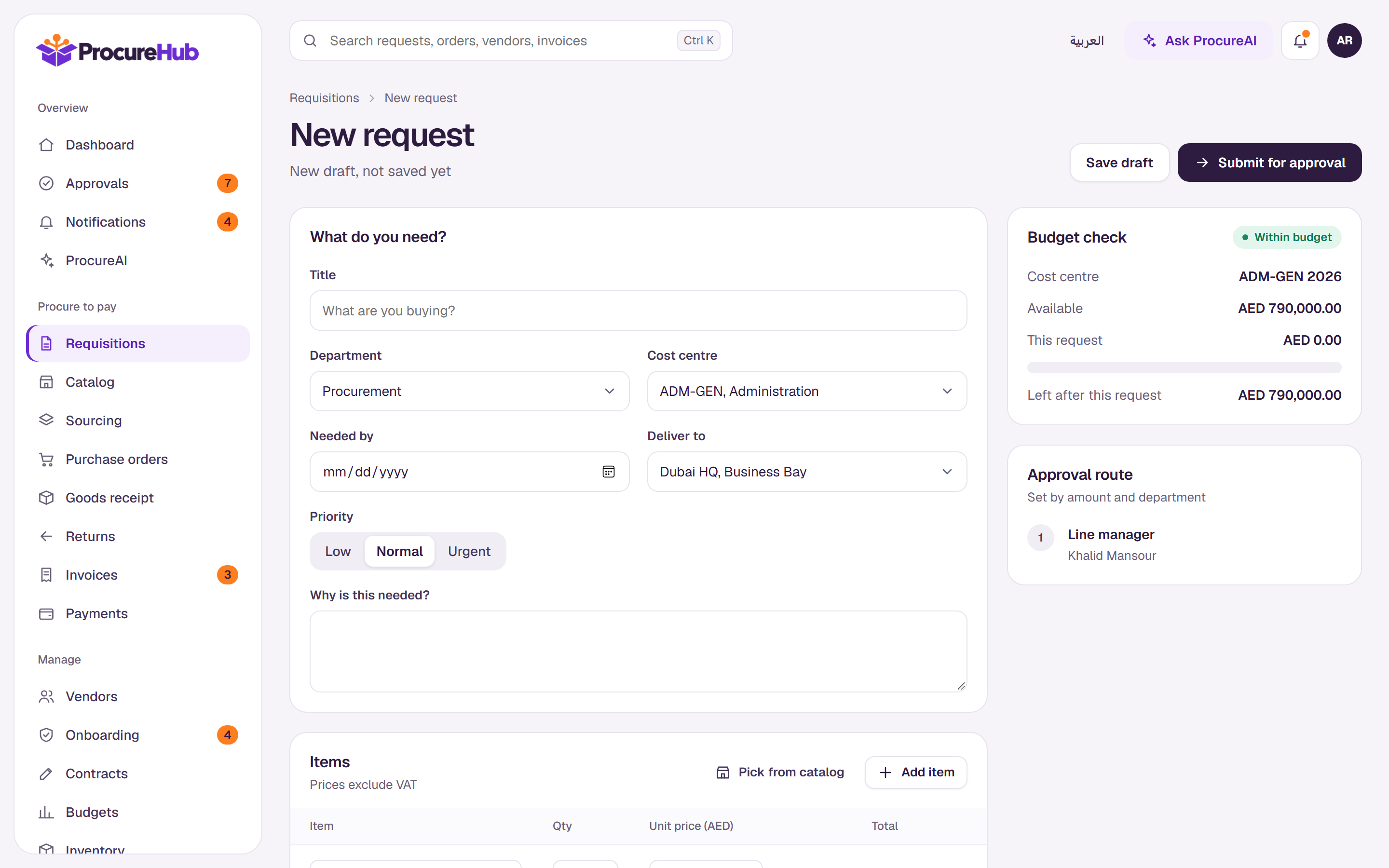The image size is (1389, 868).
Task: Set priority to Normal
Action: tap(399, 551)
